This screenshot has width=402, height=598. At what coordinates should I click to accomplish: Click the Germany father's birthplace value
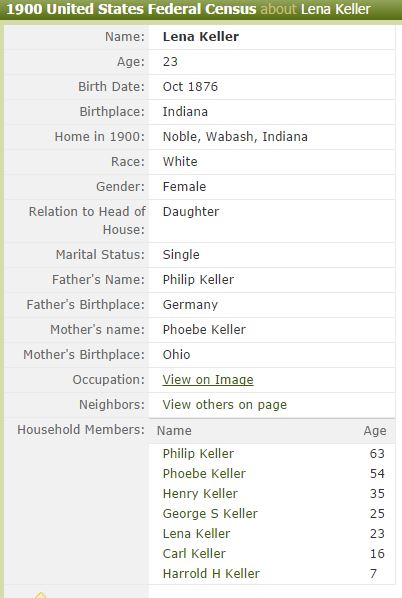[190, 305]
